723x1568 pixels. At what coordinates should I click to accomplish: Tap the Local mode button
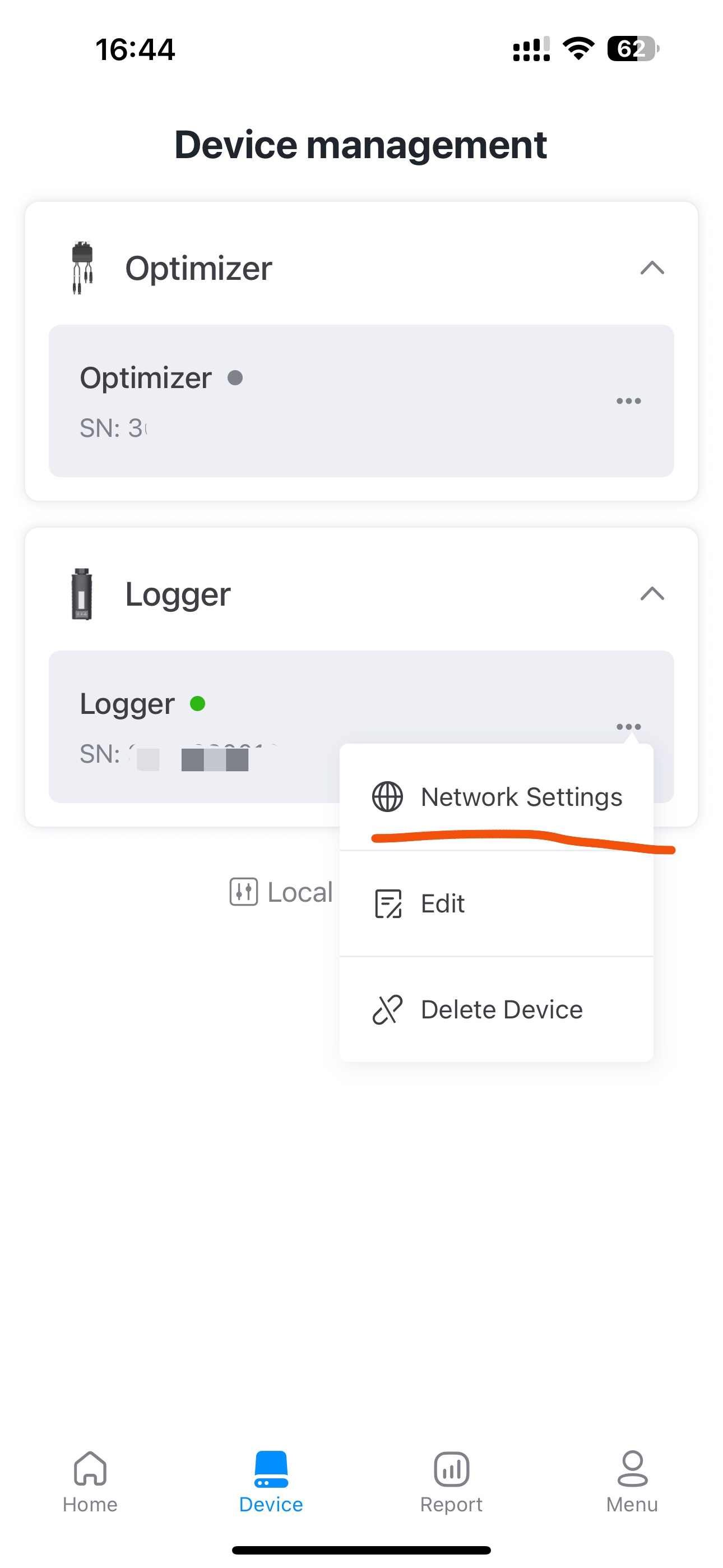coord(299,892)
